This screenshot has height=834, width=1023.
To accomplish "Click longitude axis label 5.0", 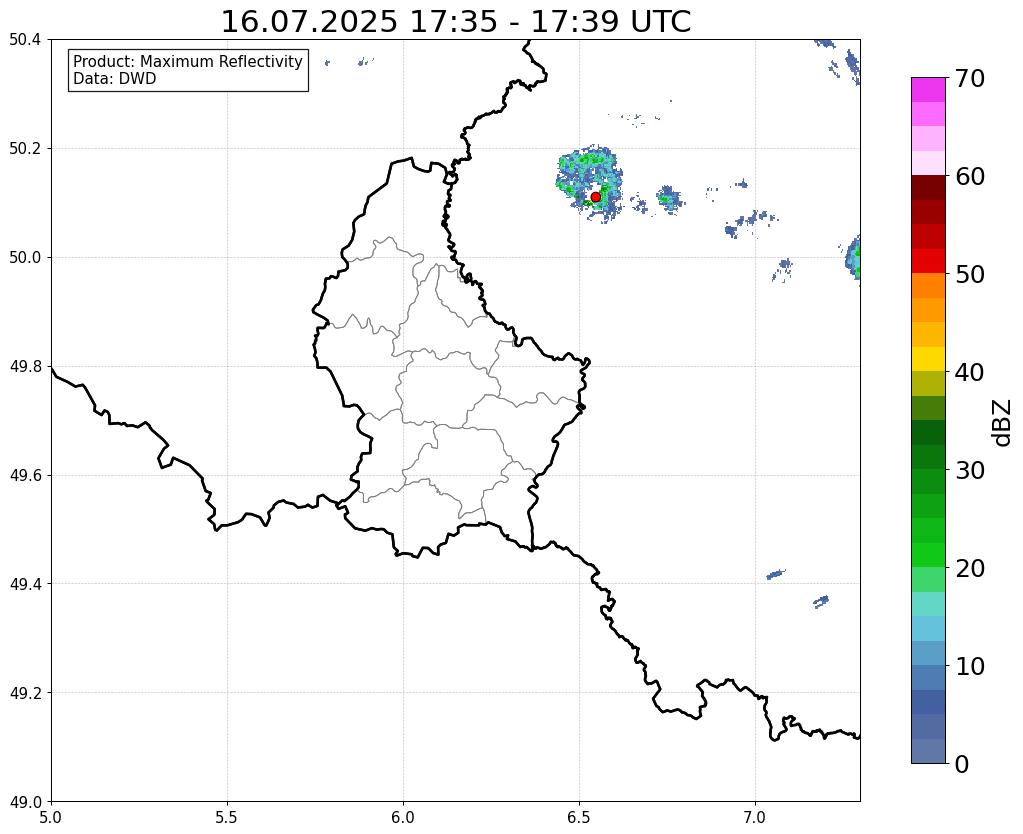I will point(51,818).
